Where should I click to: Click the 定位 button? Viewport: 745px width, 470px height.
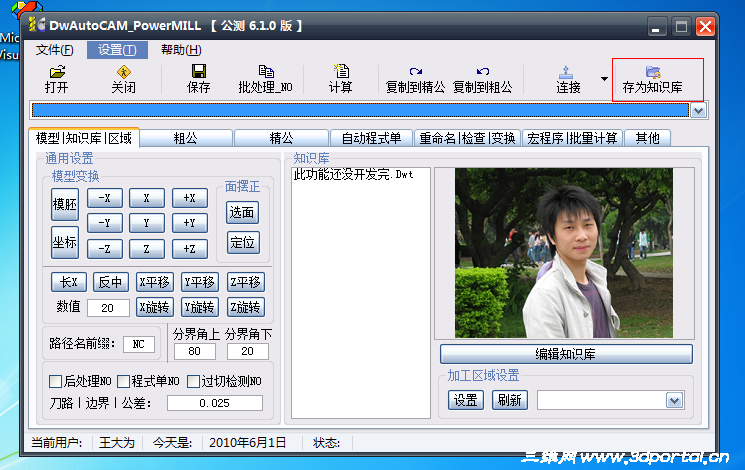[x=242, y=242]
